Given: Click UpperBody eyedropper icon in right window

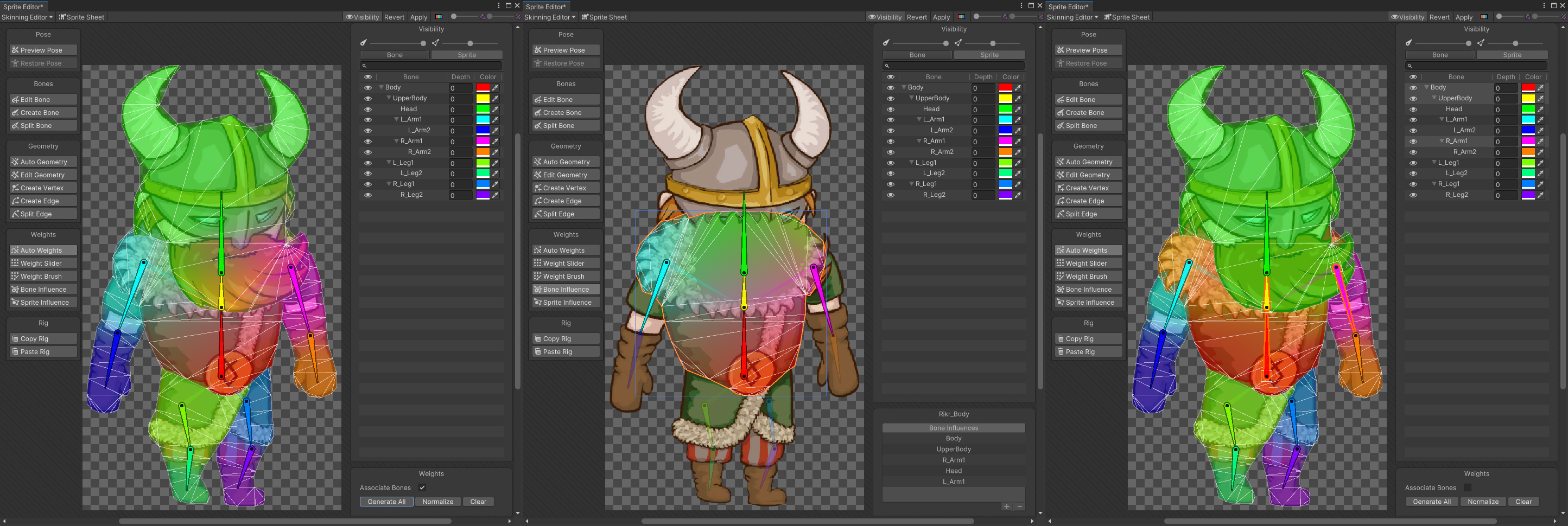Looking at the screenshot, I should 1541,99.
